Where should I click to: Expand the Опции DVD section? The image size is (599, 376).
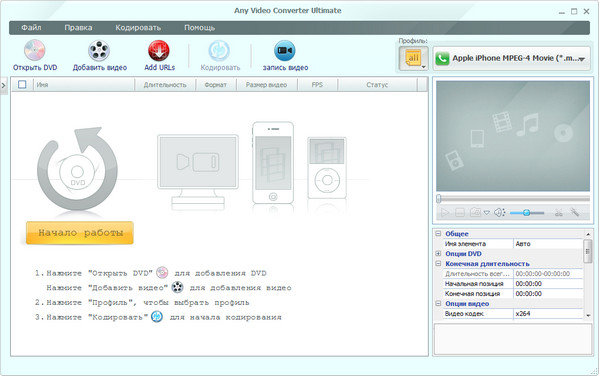[x=438, y=253]
